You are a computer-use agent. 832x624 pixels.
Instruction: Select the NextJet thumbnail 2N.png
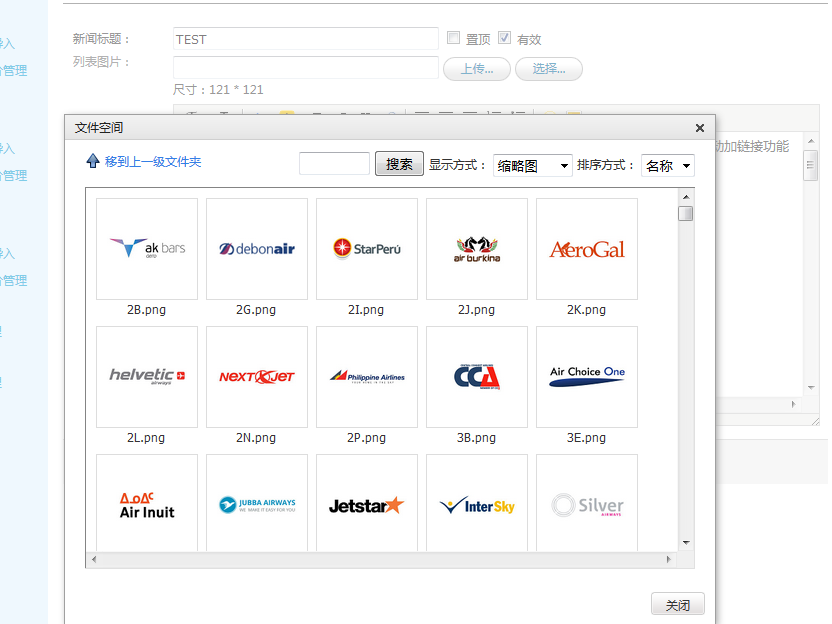257,377
